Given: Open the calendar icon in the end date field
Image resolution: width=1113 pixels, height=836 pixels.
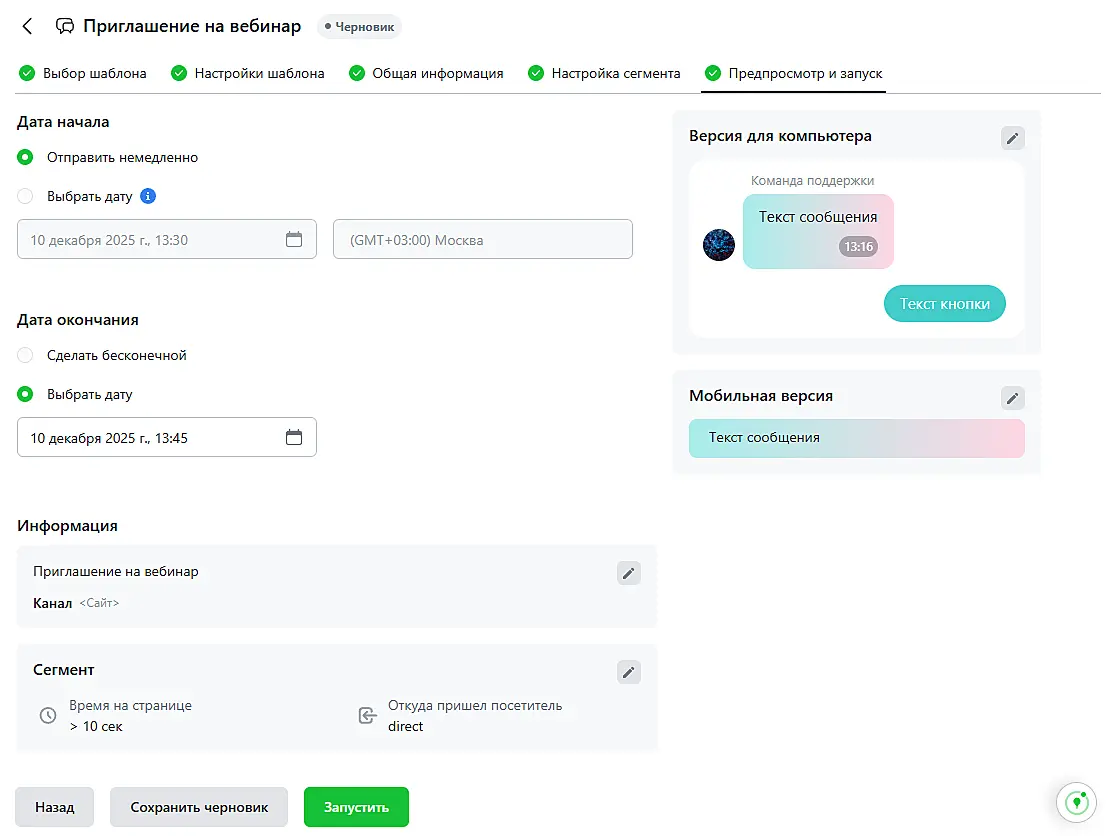Looking at the screenshot, I should (x=294, y=437).
